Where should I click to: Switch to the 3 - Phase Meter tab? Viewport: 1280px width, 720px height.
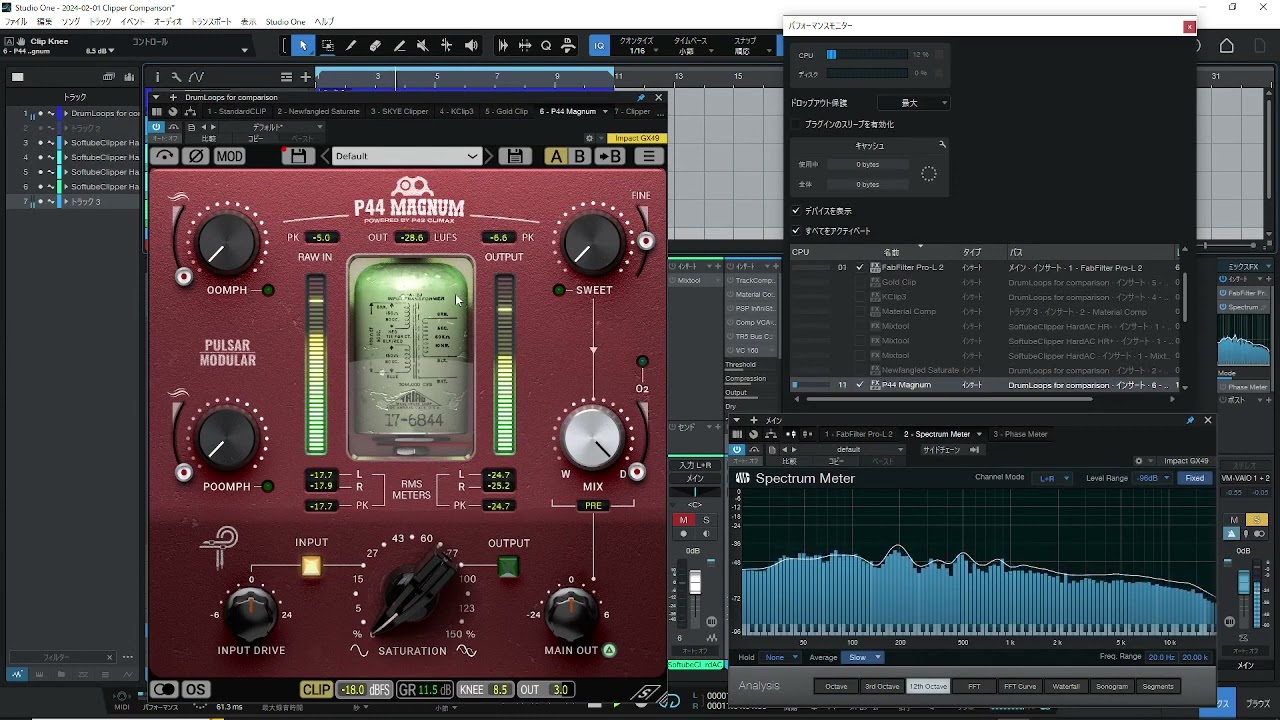(x=1020, y=434)
